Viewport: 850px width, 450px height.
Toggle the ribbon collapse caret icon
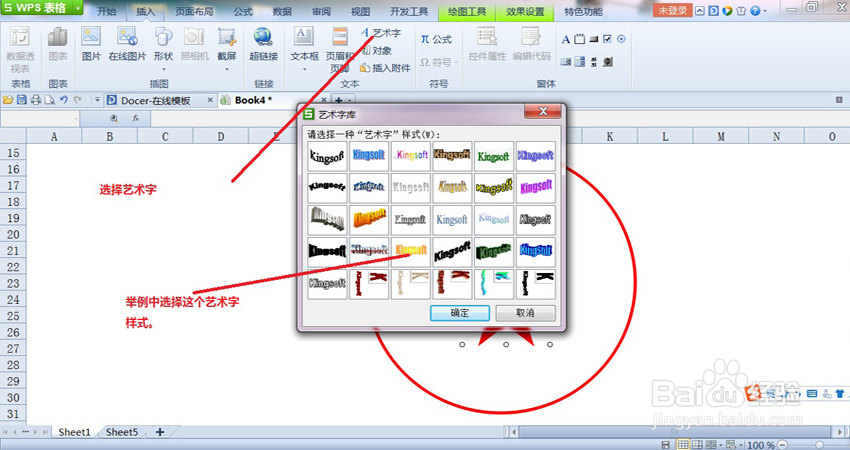tap(700, 10)
